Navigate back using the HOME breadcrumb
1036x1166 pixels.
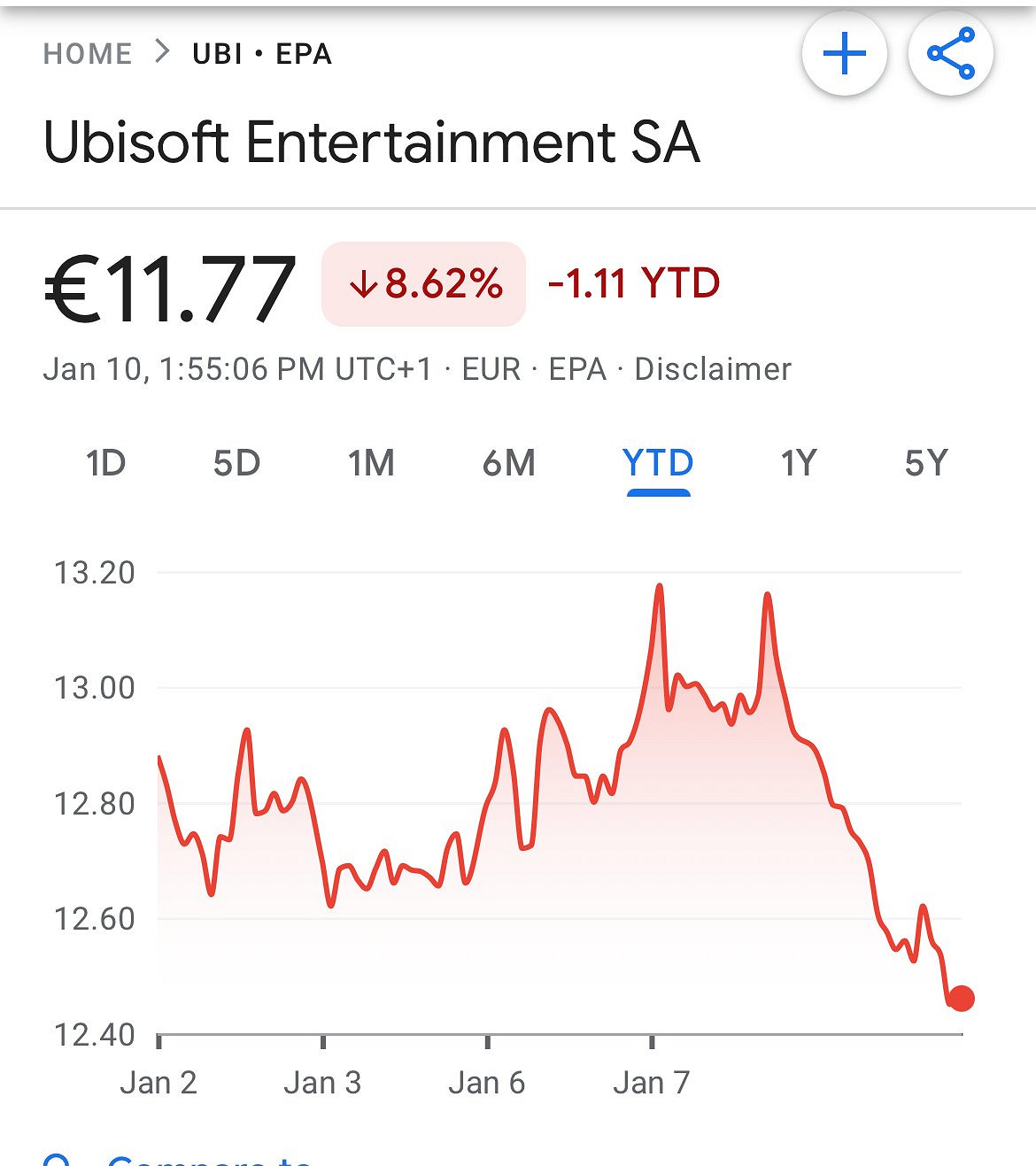pyautogui.click(x=88, y=53)
